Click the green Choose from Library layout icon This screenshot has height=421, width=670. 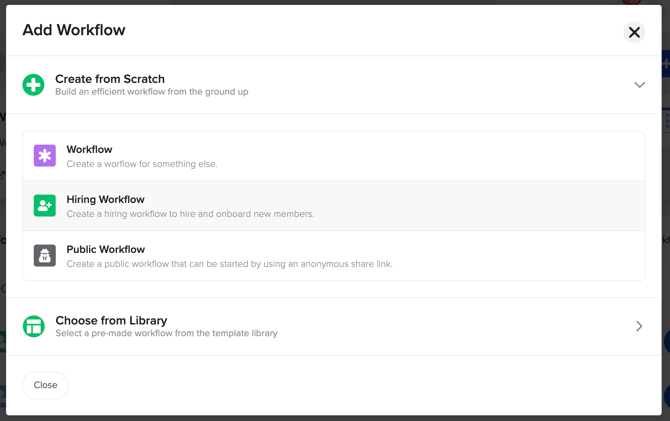coord(34,327)
